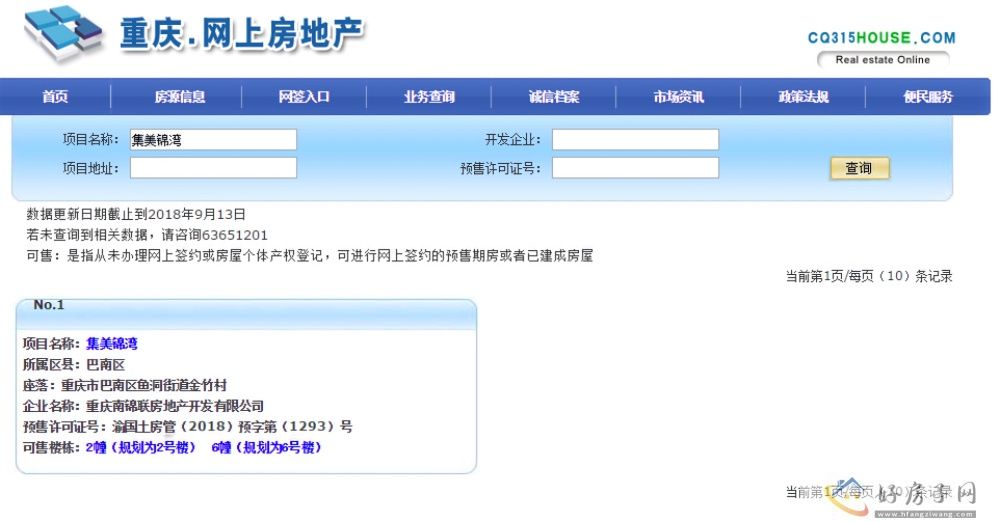Go to 网签入口 in navigation
Image resolution: width=1000 pixels, height=522 pixels.
click(304, 97)
